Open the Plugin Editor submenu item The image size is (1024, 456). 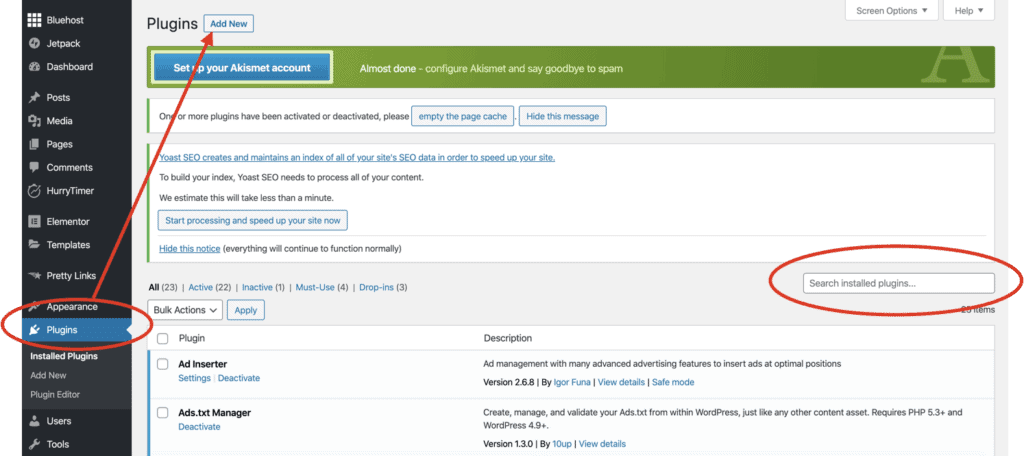pos(55,395)
